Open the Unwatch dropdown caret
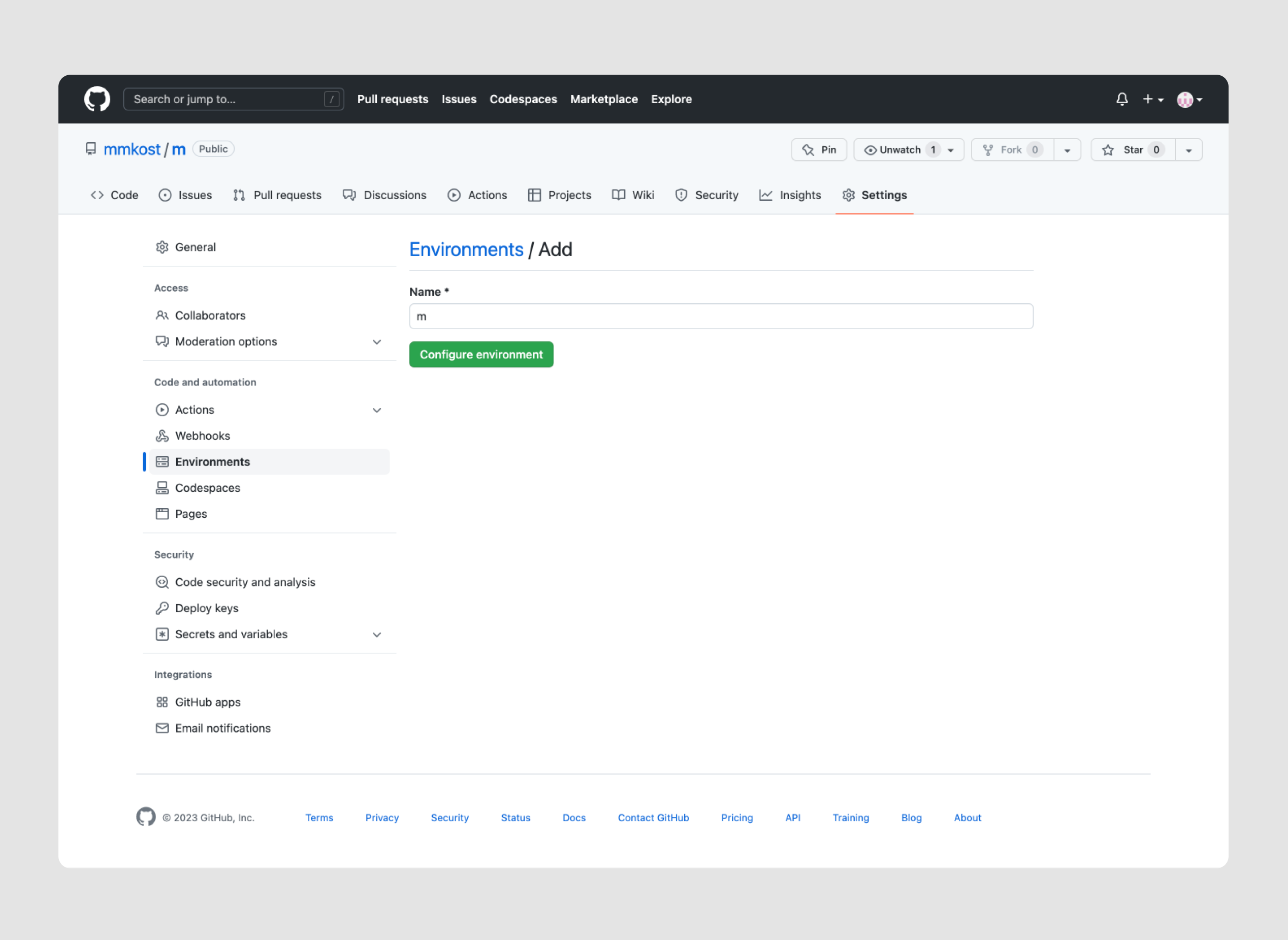Viewport: 1288px width, 940px height. (951, 150)
